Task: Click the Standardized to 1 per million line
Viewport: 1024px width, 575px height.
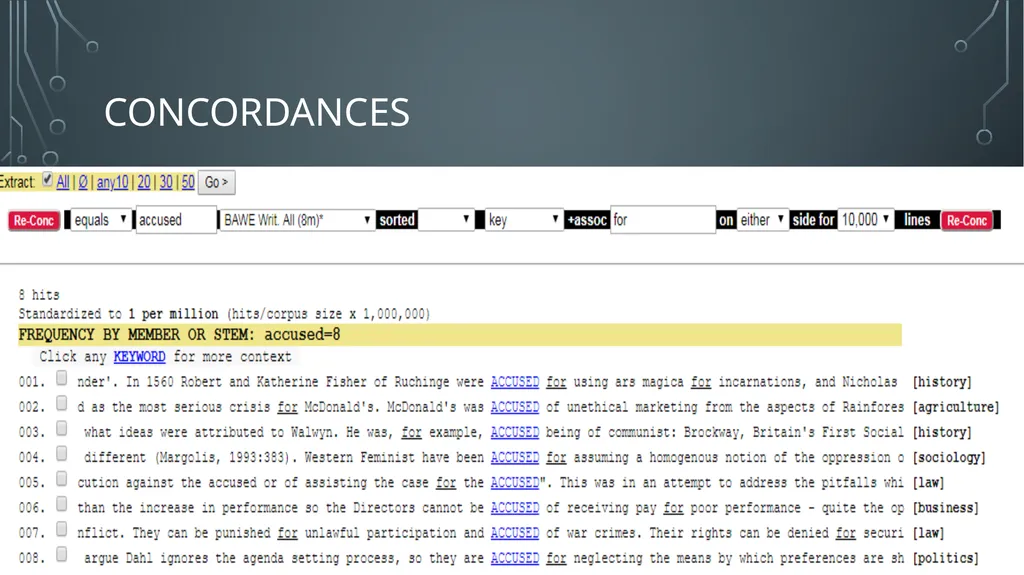Action: pos(224,314)
